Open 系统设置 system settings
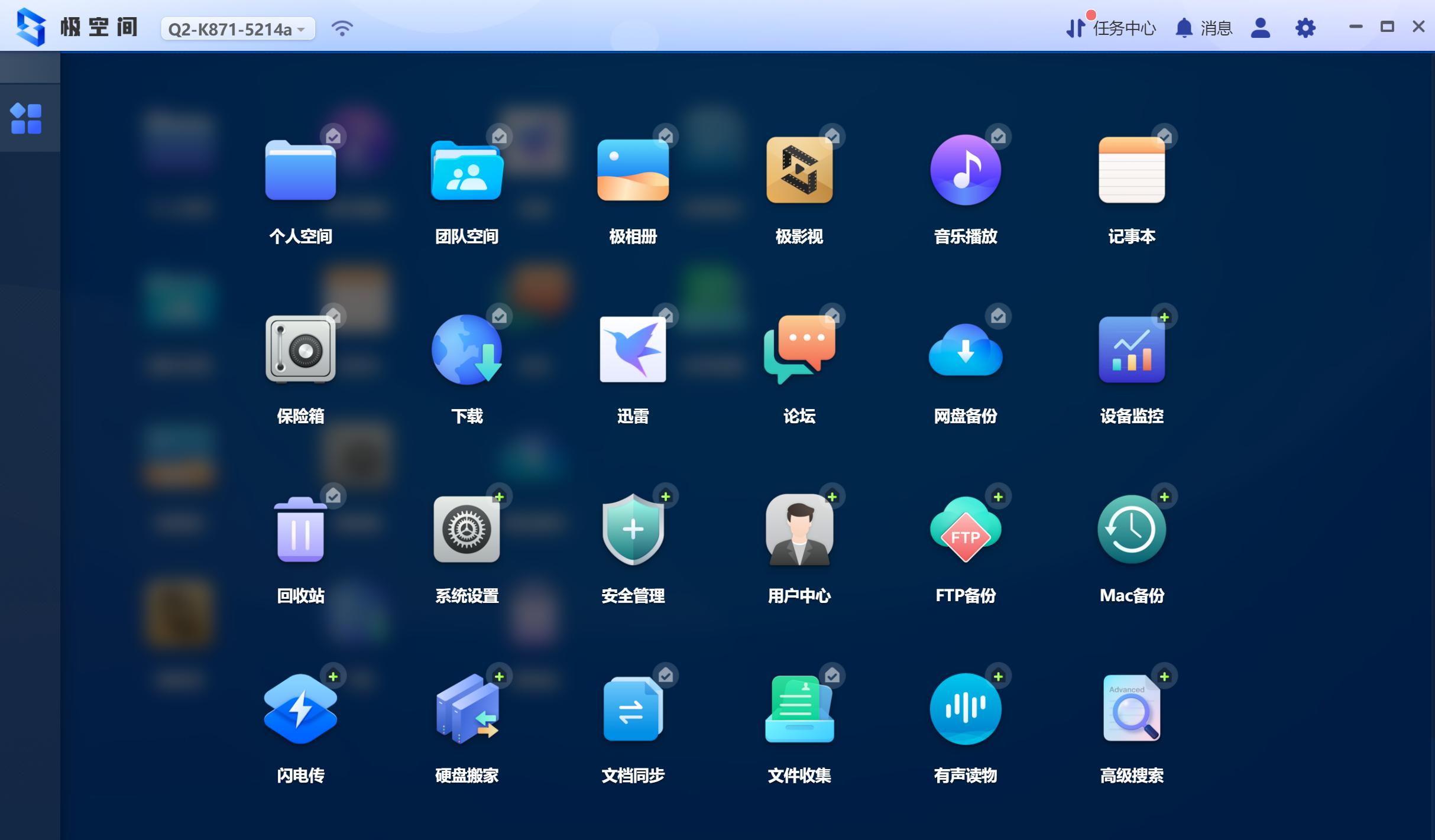 click(x=467, y=530)
